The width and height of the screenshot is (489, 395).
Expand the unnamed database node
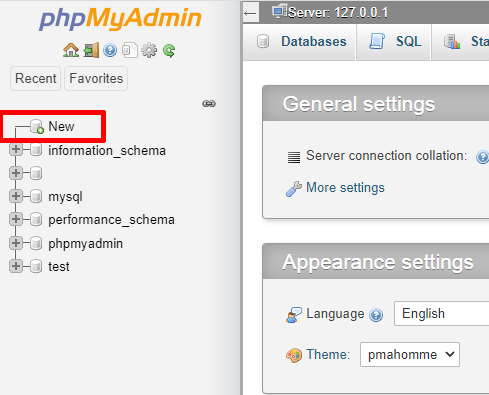[x=16, y=173]
